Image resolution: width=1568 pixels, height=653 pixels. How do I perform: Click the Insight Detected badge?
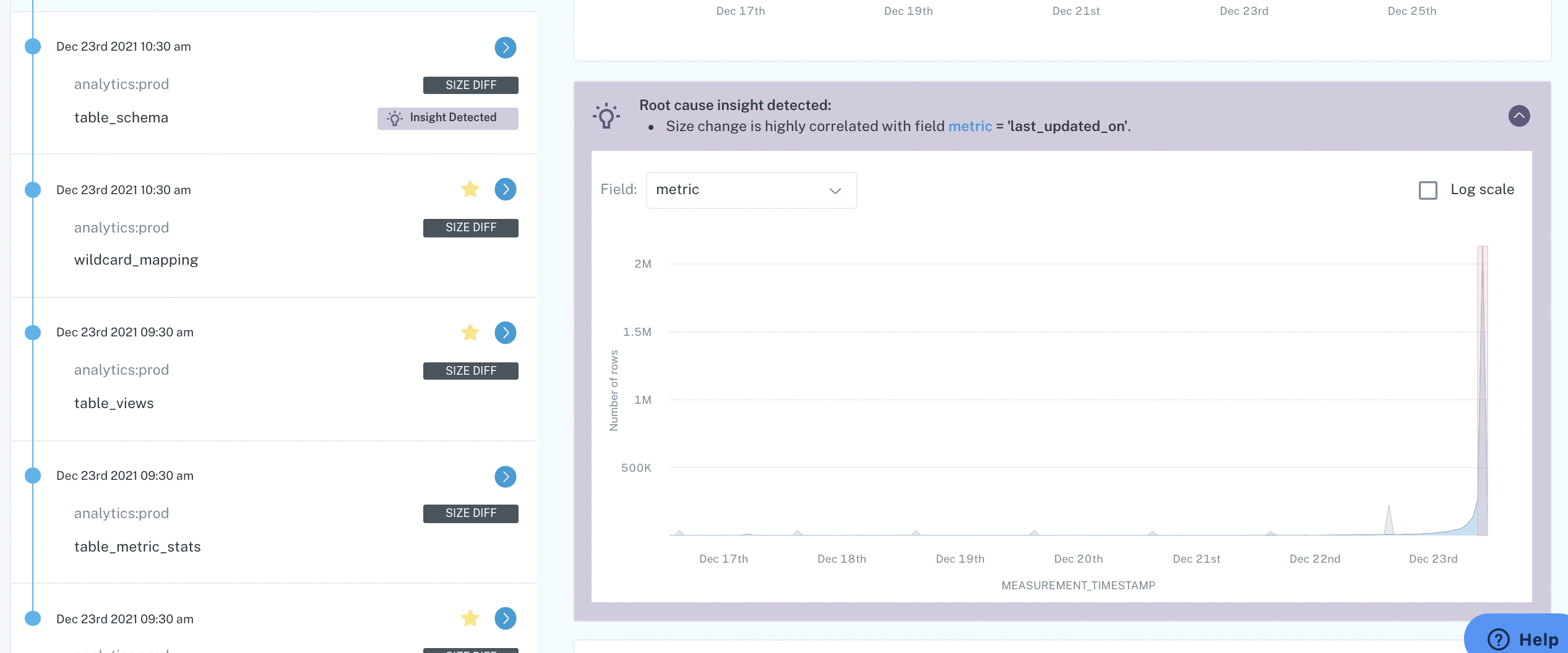point(448,118)
